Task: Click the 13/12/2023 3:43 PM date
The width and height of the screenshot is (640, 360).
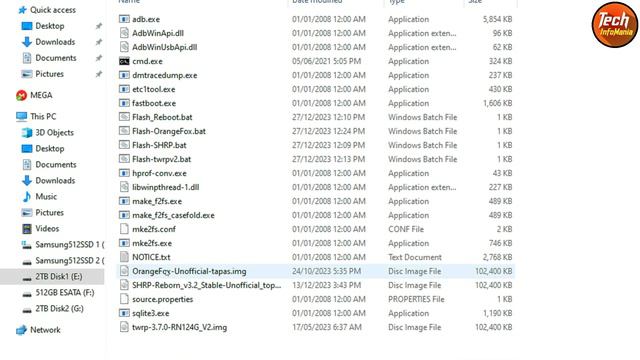Action: coord(327,285)
